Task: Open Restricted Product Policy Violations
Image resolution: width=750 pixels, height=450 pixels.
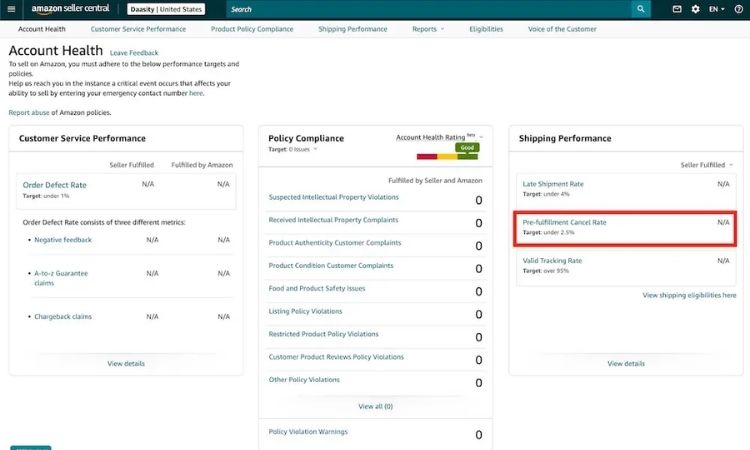Action: [x=323, y=334]
